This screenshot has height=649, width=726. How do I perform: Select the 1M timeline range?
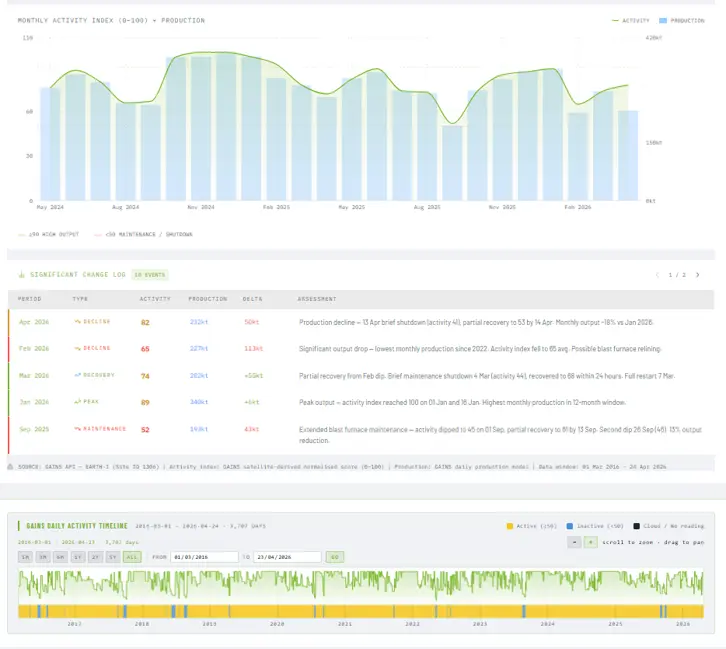[x=25, y=557]
